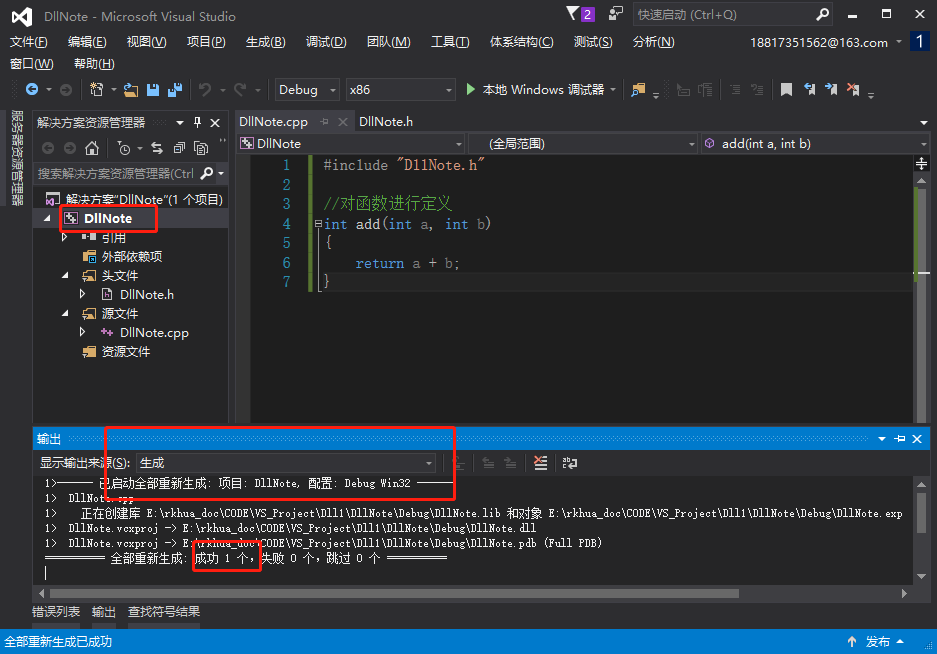Start the local Windows debugger play button

[x=471, y=90]
